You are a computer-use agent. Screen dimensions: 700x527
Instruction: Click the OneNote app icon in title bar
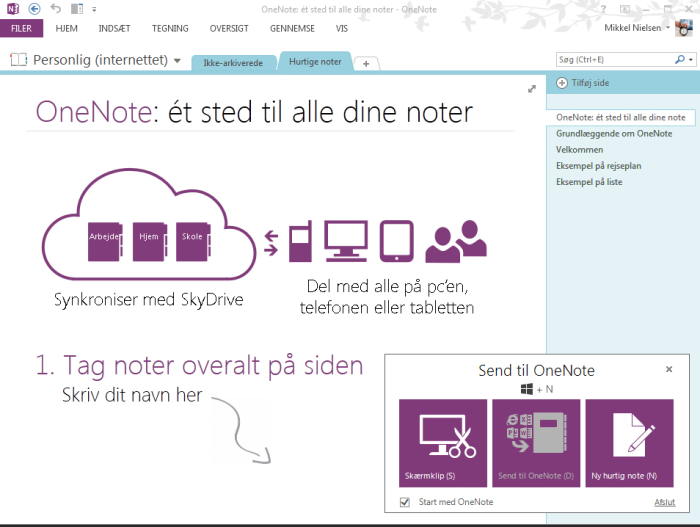coord(13,8)
